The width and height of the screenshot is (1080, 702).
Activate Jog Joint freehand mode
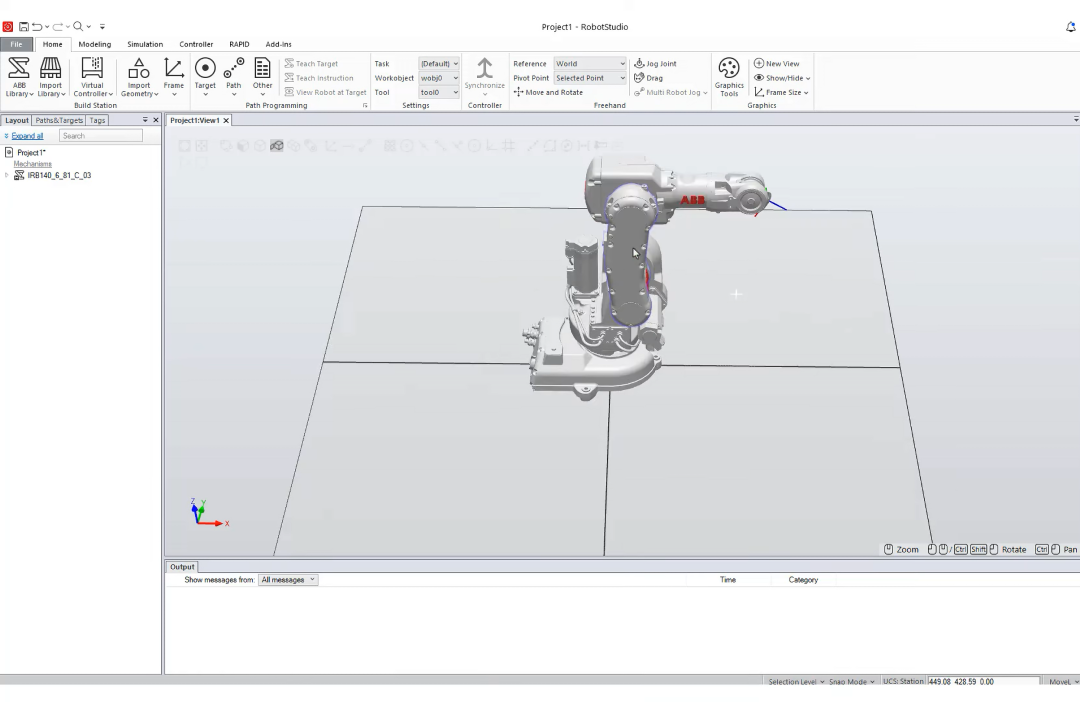655,63
